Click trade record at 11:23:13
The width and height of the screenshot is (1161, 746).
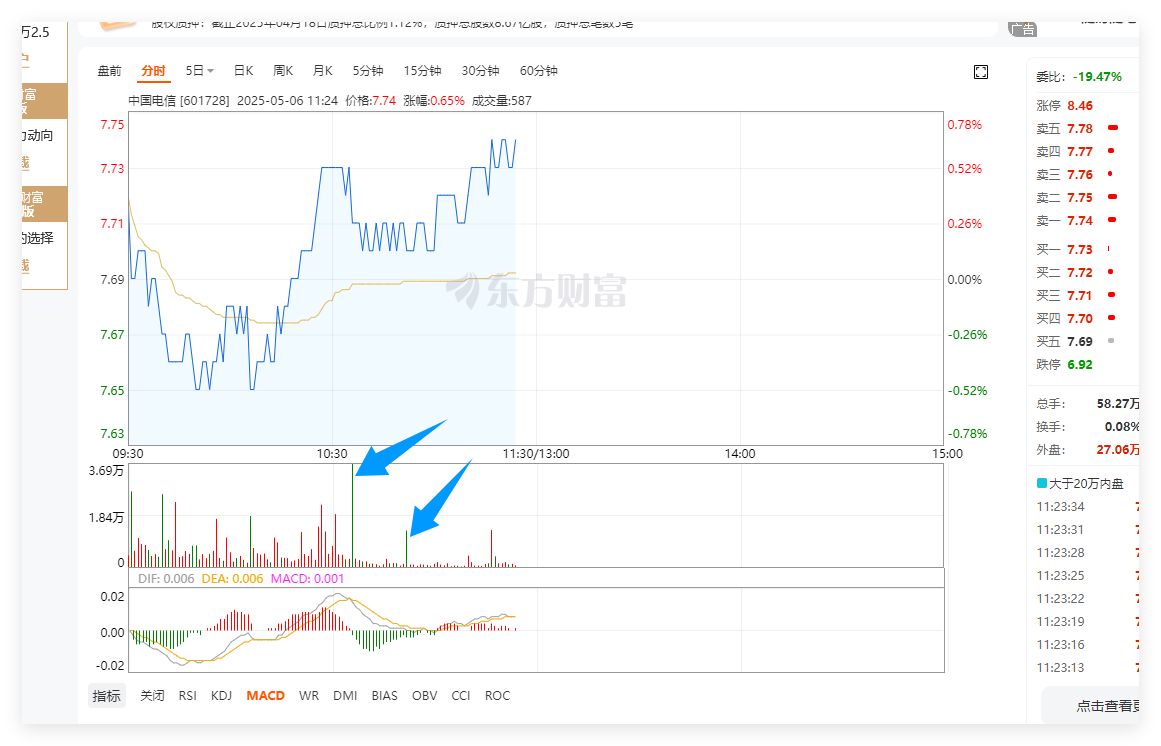1060,668
